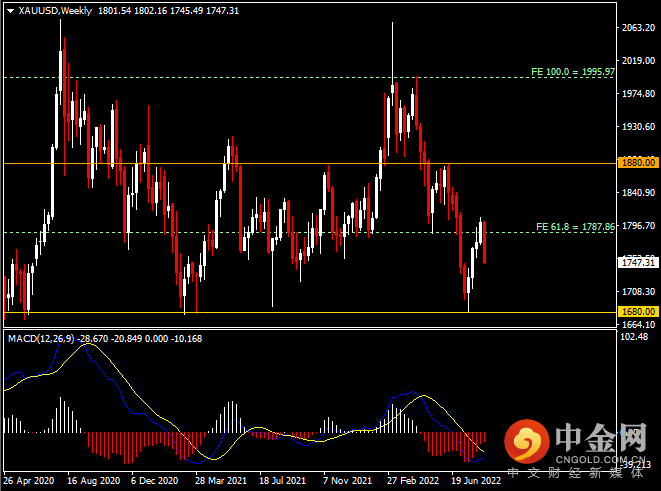Click the XAUUSD,Weekly chart title
Screen dimensions: 661x491
(55, 11)
